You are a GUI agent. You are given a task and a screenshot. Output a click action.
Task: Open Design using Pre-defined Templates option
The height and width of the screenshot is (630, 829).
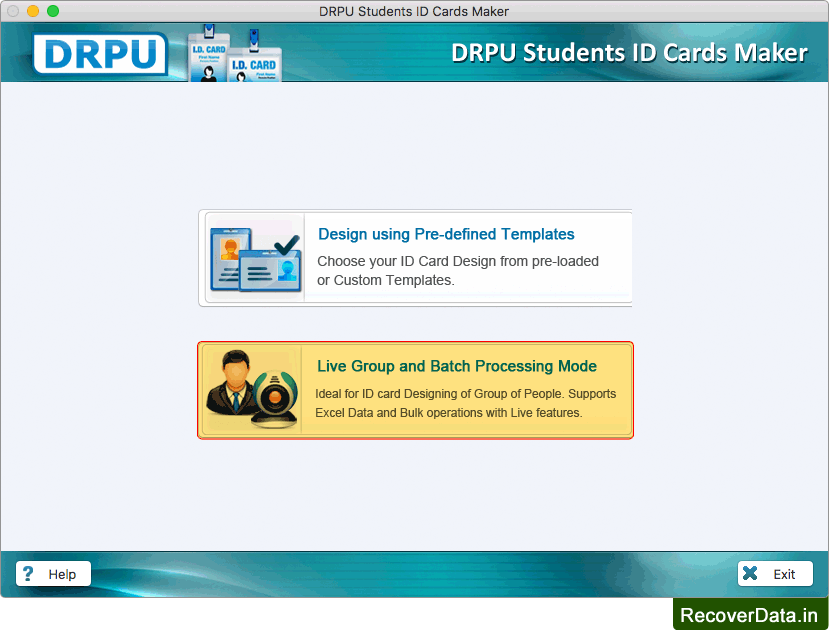415,258
